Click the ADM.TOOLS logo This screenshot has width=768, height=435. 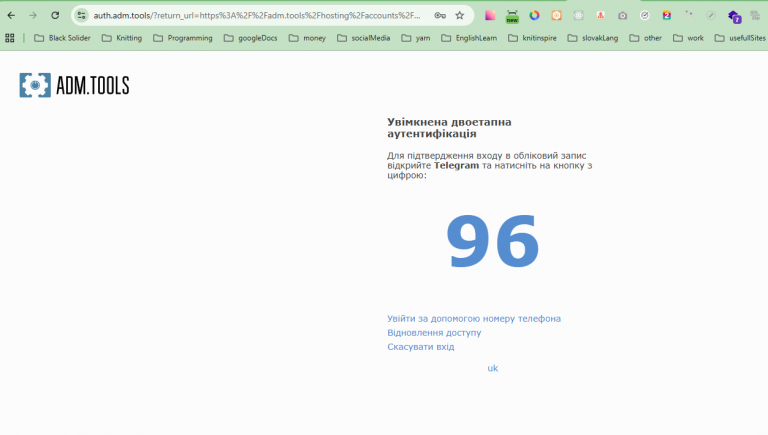tap(74, 85)
